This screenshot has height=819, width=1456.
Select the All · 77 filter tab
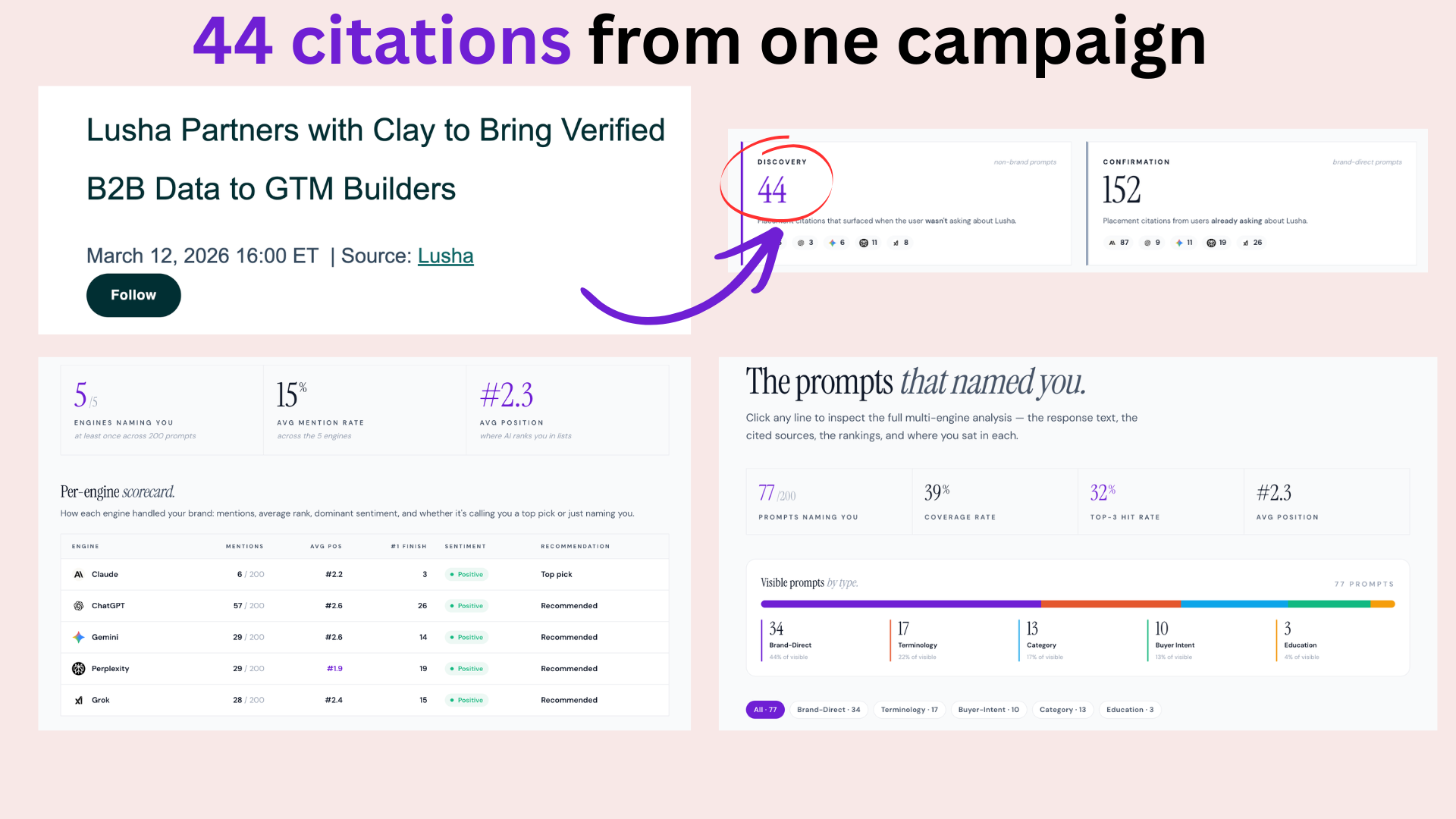point(765,710)
